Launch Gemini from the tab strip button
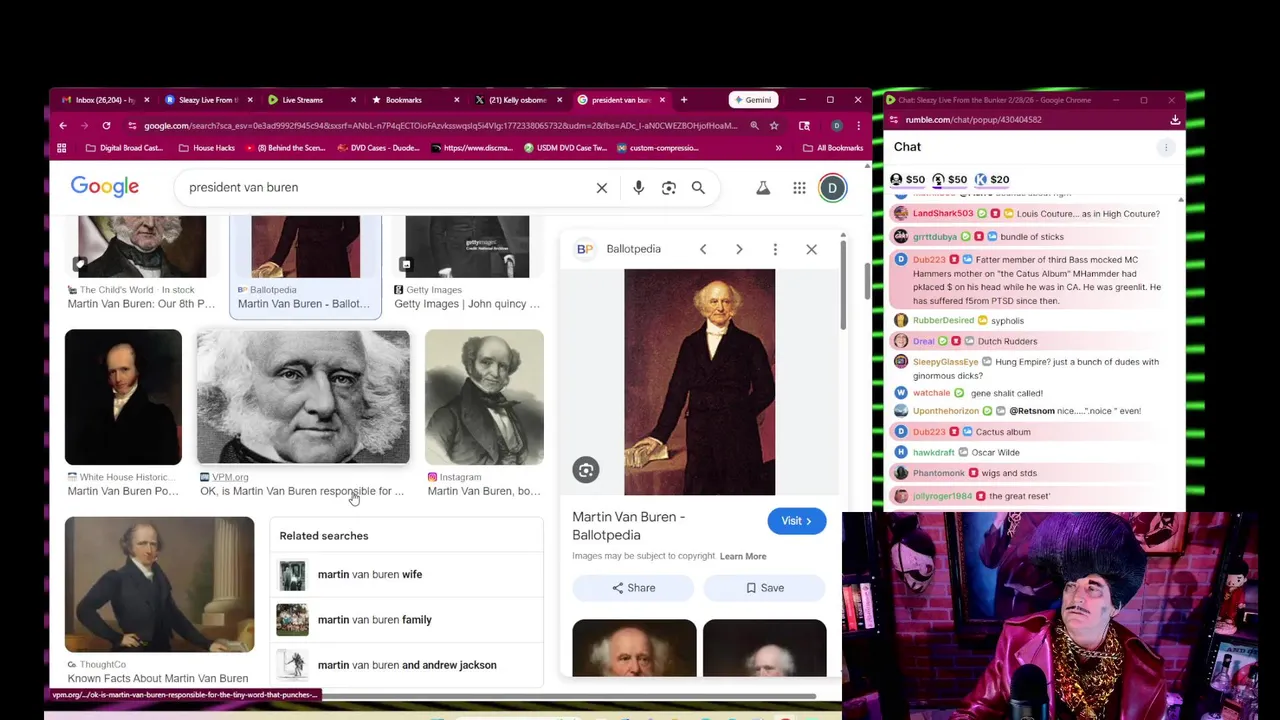 tap(752, 100)
